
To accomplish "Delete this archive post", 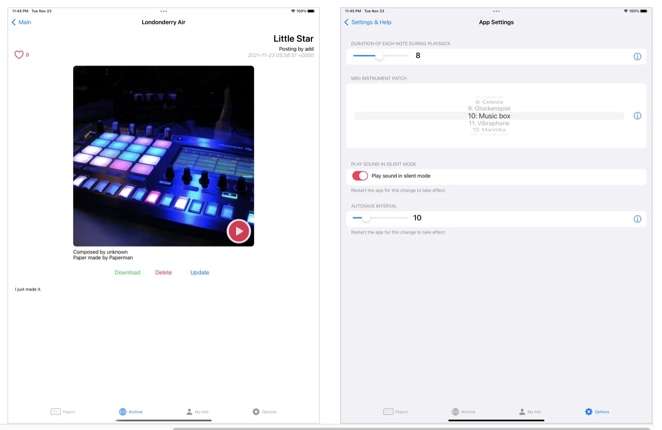I will point(163,272).
